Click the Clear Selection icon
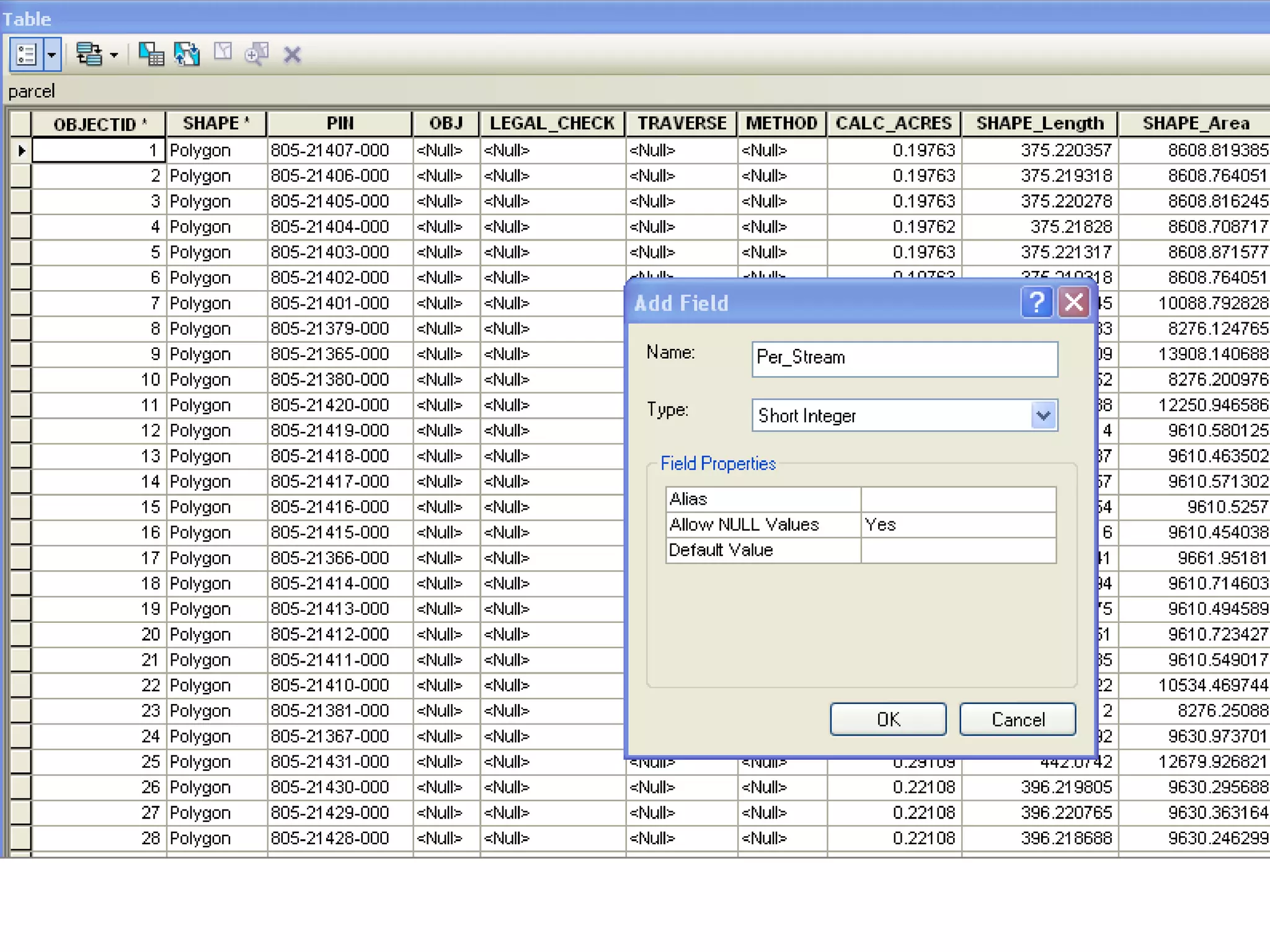The width and height of the screenshot is (1270, 952). coord(223,53)
